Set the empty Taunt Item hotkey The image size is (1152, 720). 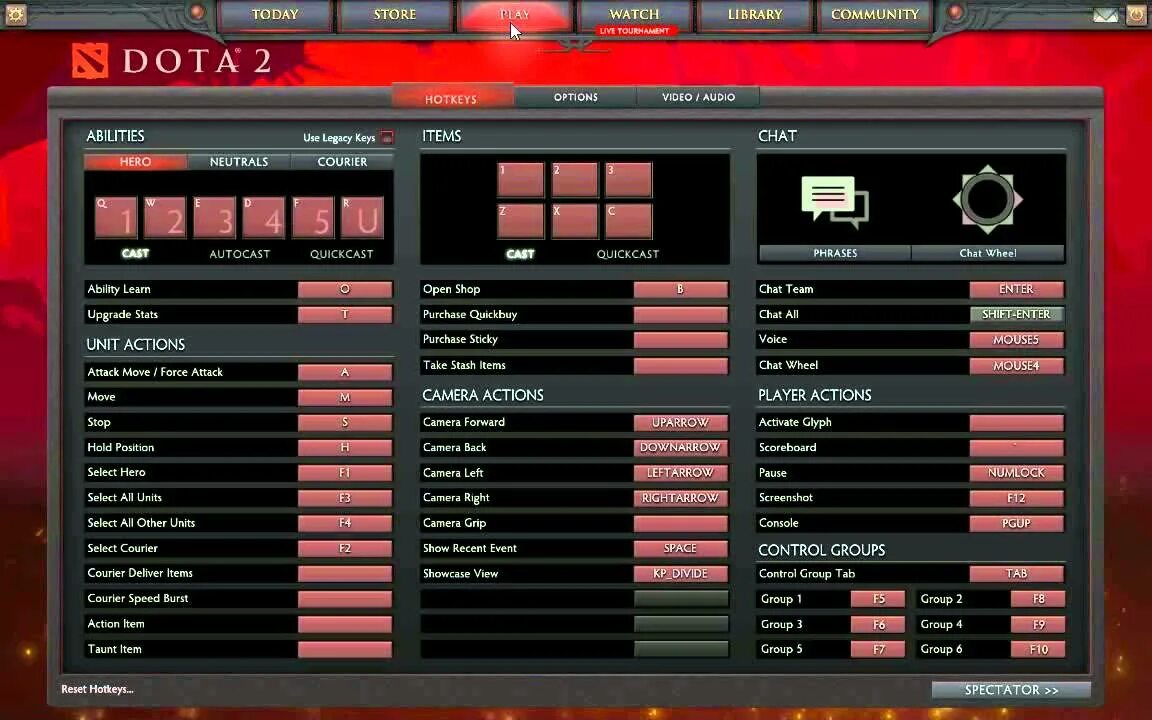pos(345,649)
